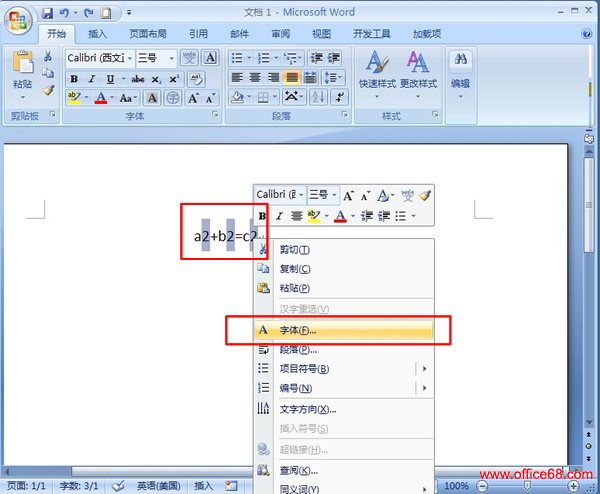Increase indent in ribbon paragraph group
600x494 pixels.
333,58
